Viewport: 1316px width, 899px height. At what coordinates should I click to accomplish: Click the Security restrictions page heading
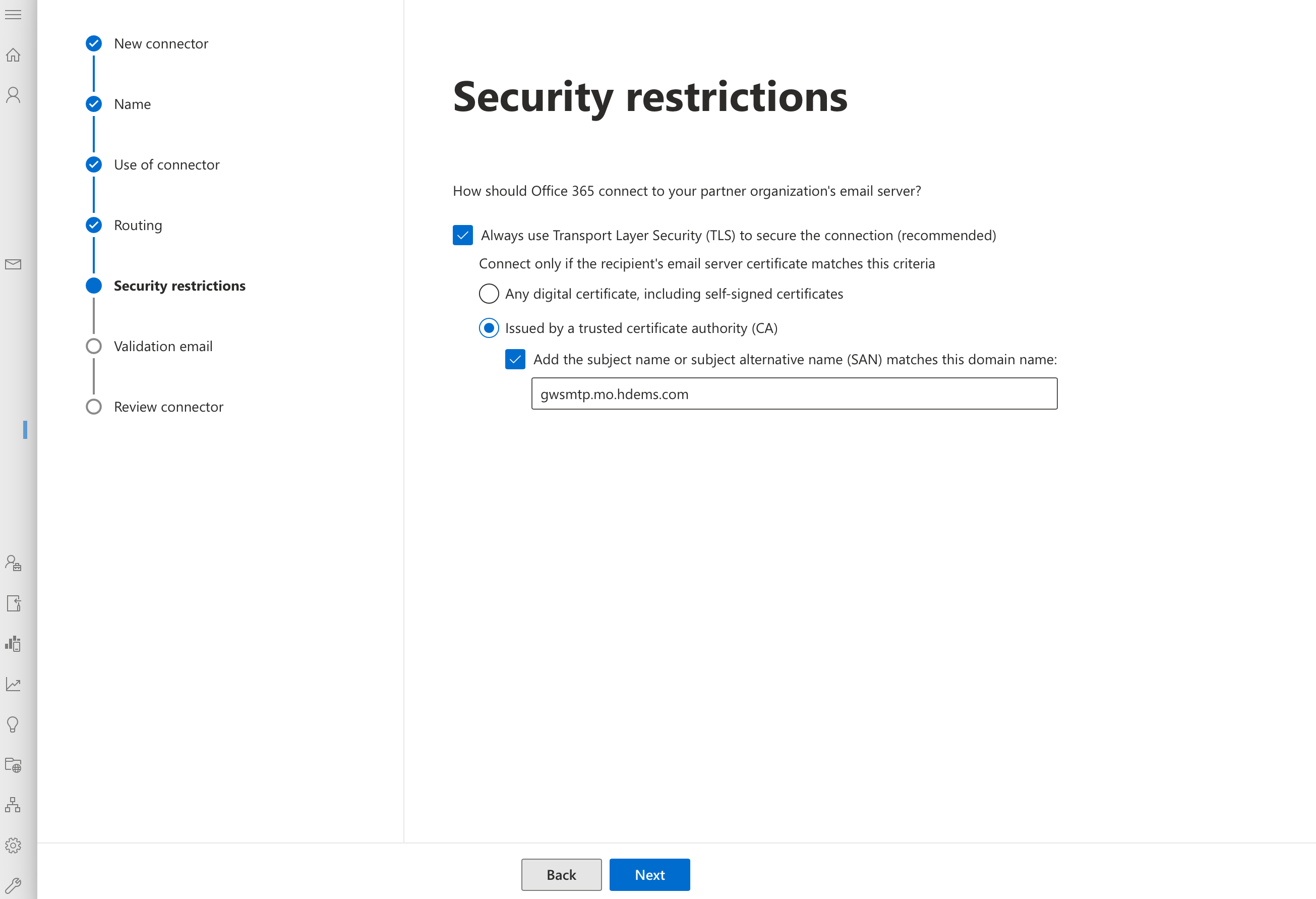point(650,97)
